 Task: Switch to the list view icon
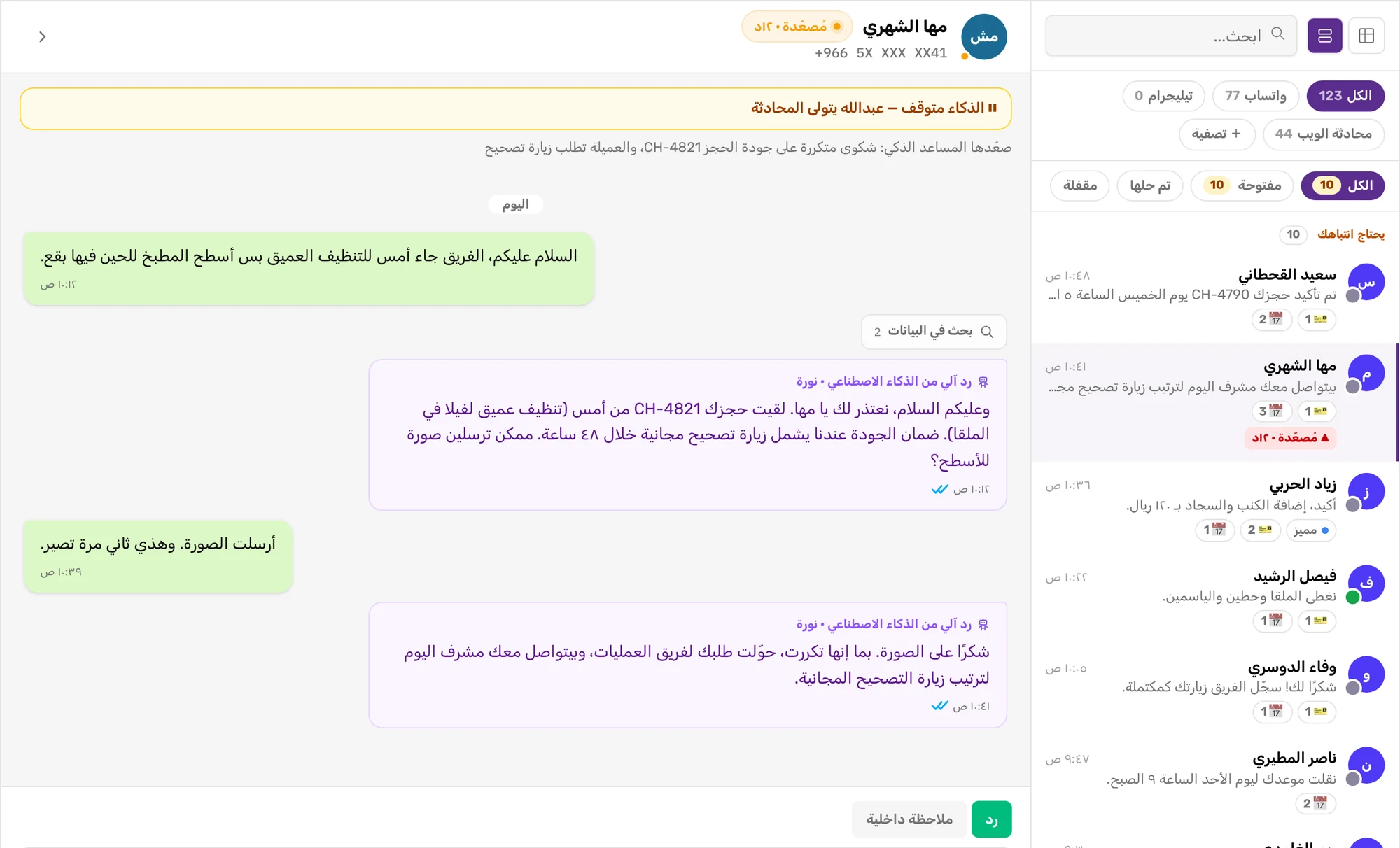pyautogui.click(x=1324, y=36)
